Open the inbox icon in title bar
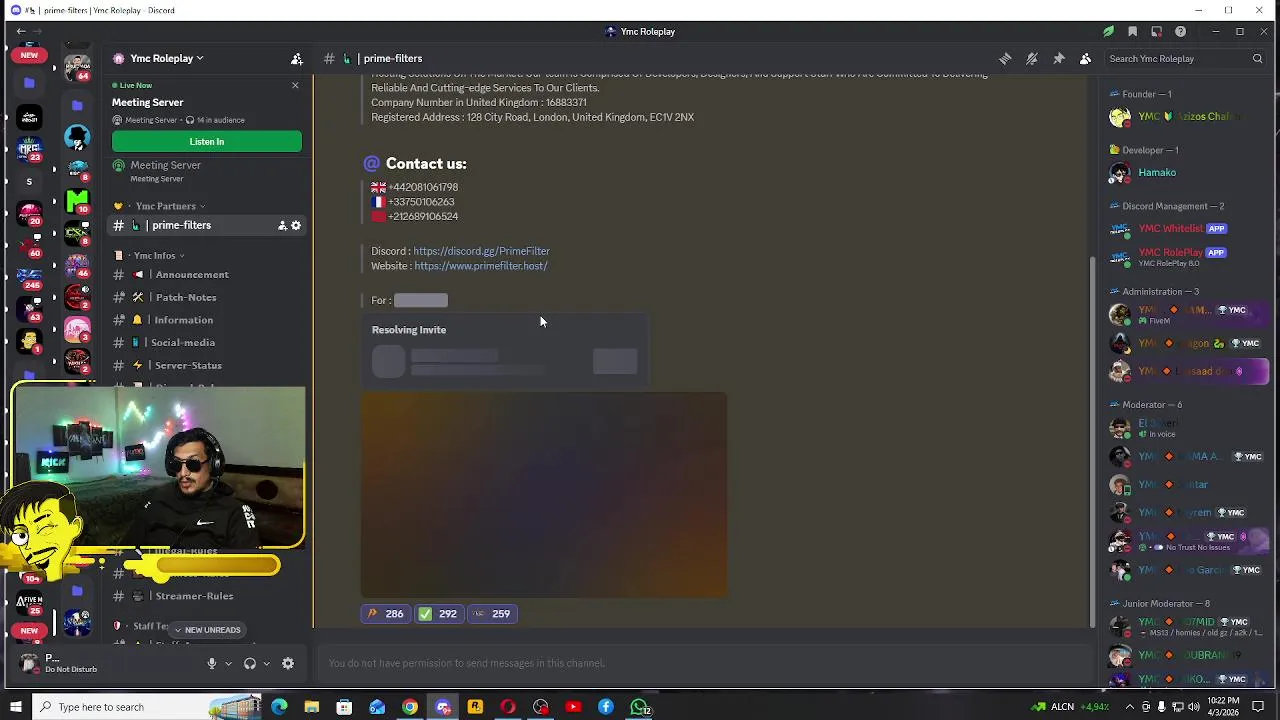The image size is (1280, 720). [1156, 32]
